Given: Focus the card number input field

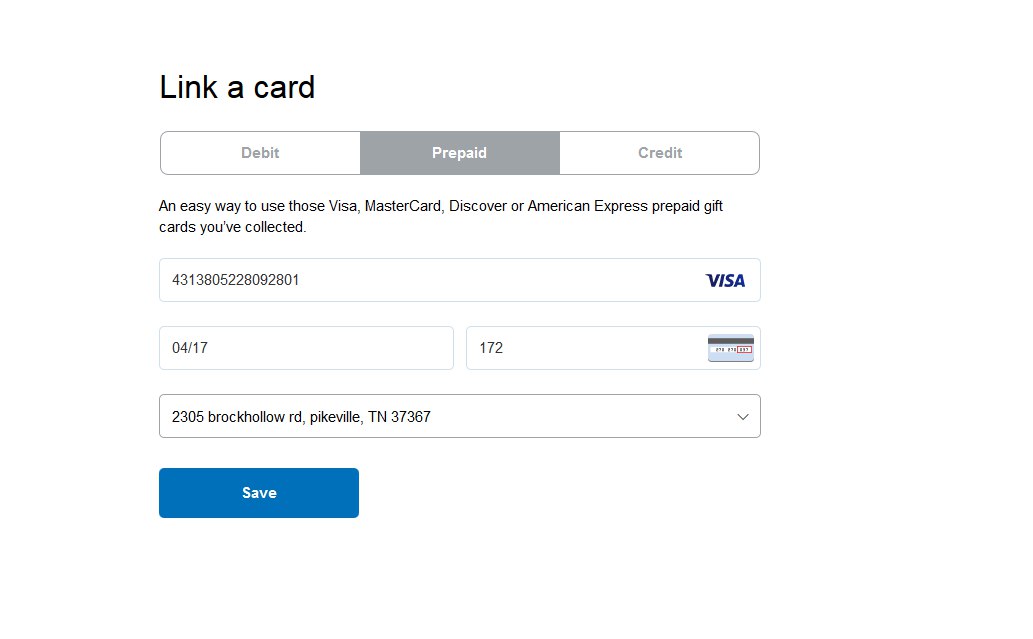Looking at the screenshot, I should 460,280.
